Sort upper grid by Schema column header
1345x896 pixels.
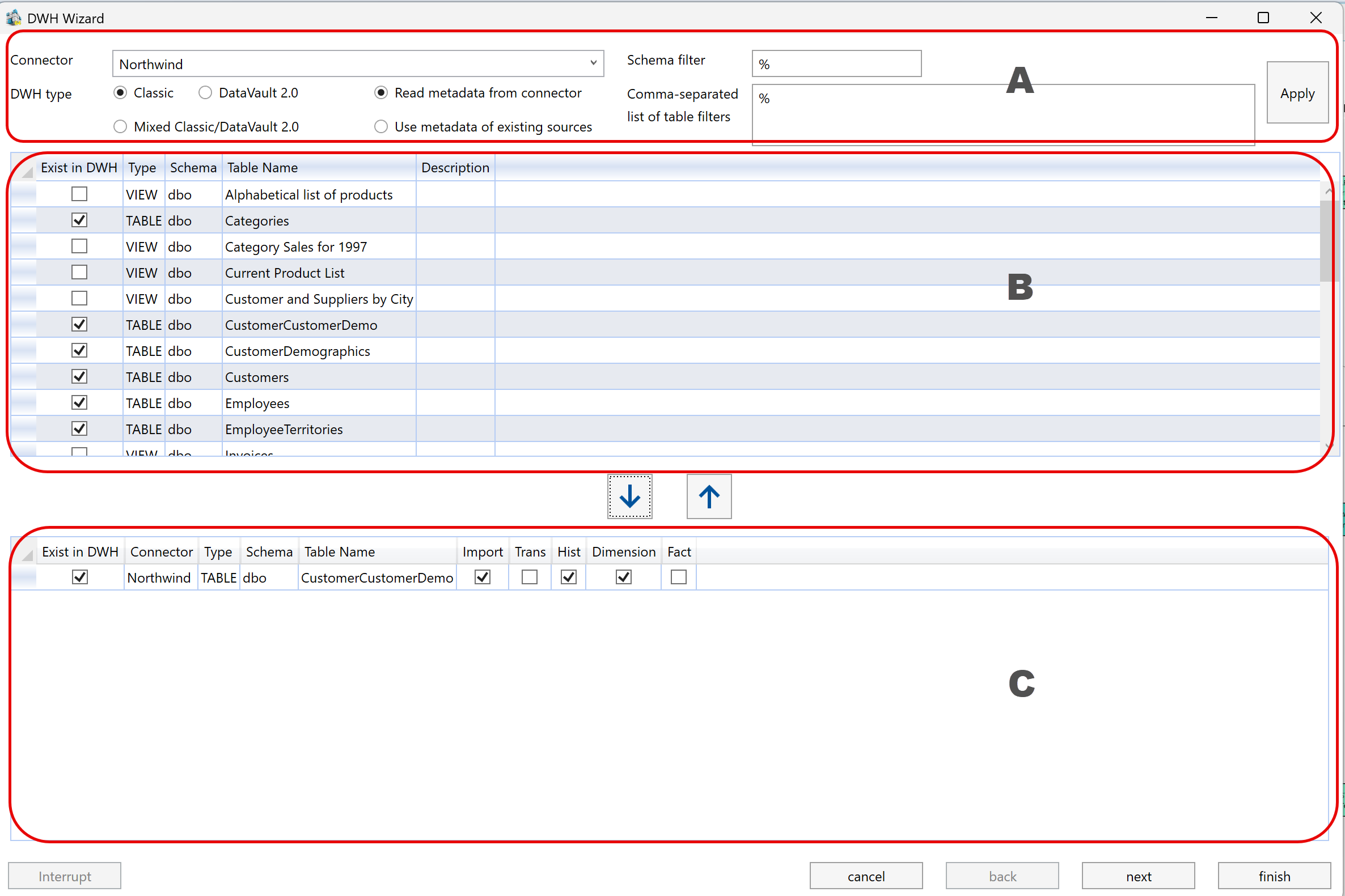pyautogui.click(x=194, y=167)
